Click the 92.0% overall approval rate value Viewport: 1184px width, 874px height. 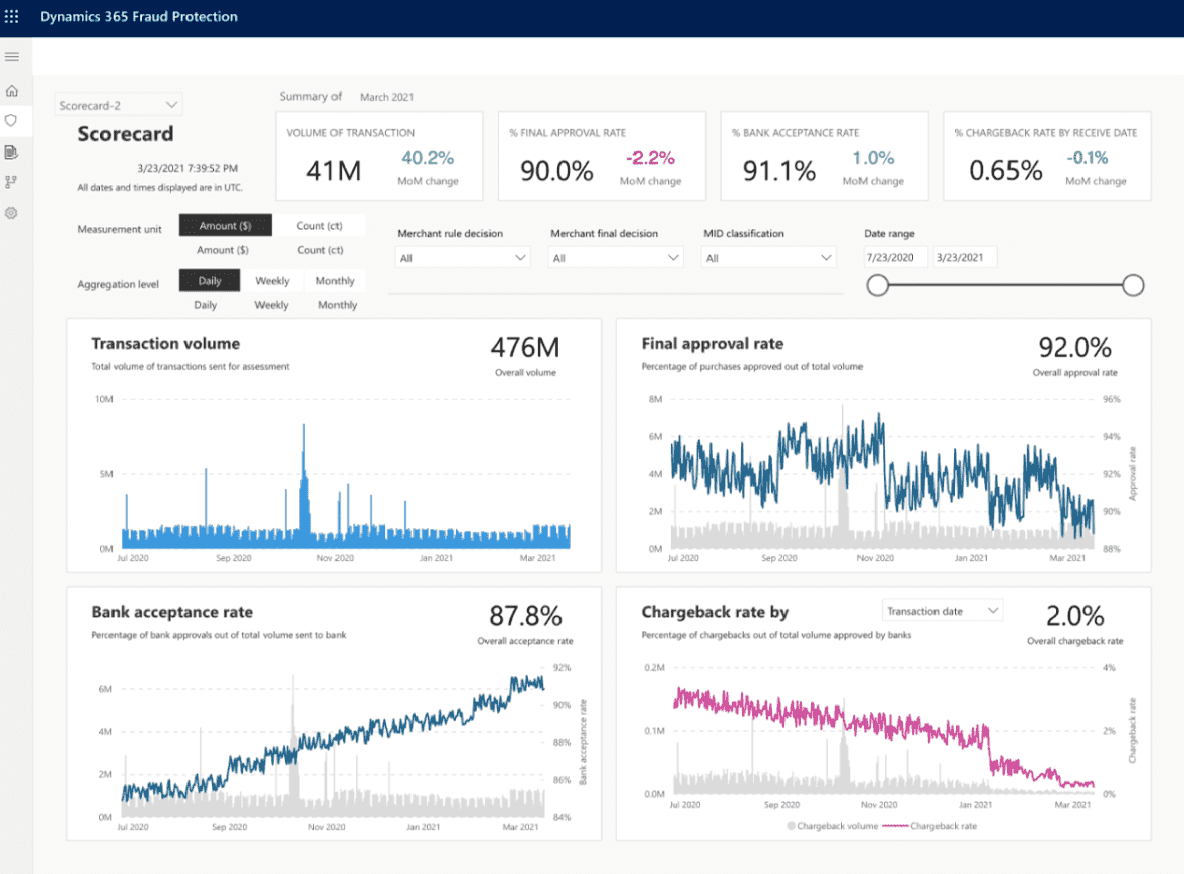click(x=1075, y=348)
